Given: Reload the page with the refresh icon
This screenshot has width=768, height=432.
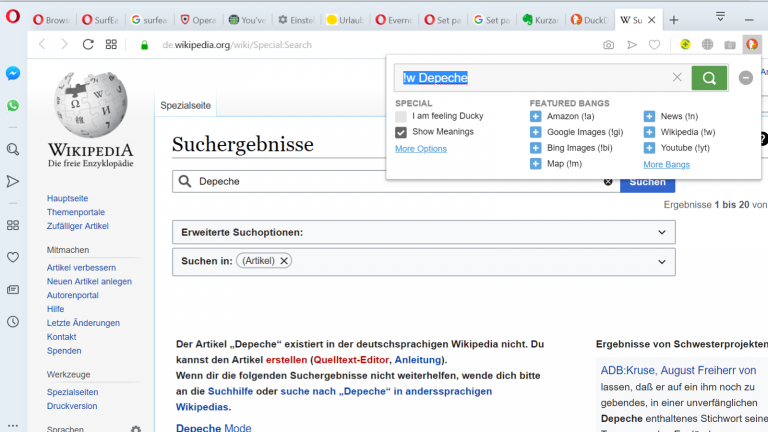Looking at the screenshot, I should pyautogui.click(x=88, y=45).
